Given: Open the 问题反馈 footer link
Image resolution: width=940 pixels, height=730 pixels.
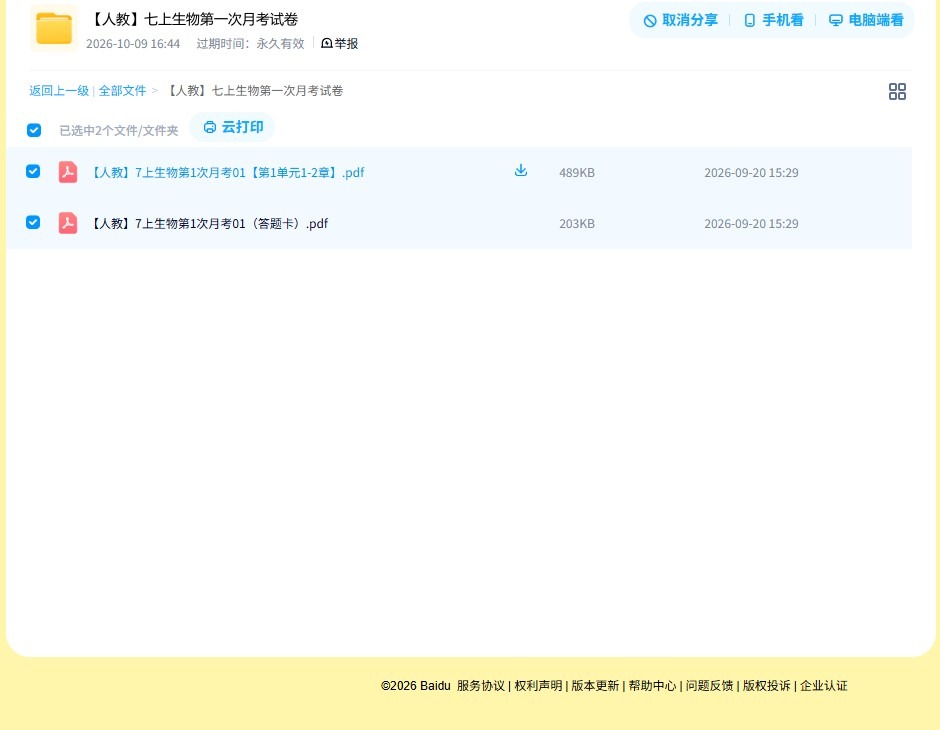Looking at the screenshot, I should [x=709, y=686].
